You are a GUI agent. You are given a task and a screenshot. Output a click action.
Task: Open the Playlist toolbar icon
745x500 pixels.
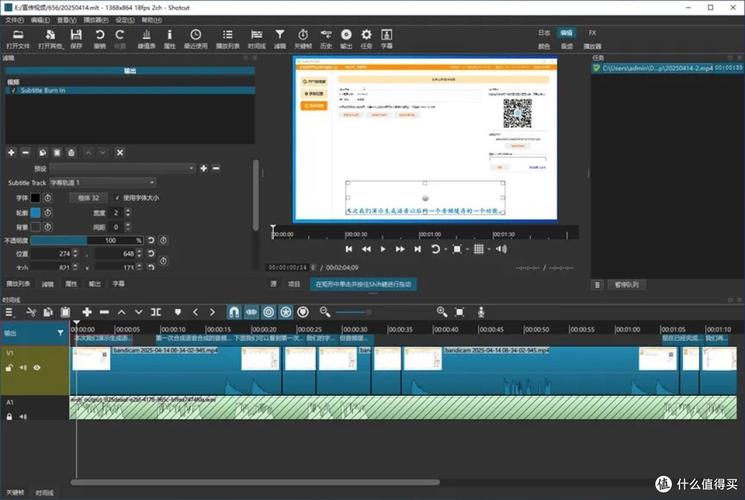click(228, 39)
